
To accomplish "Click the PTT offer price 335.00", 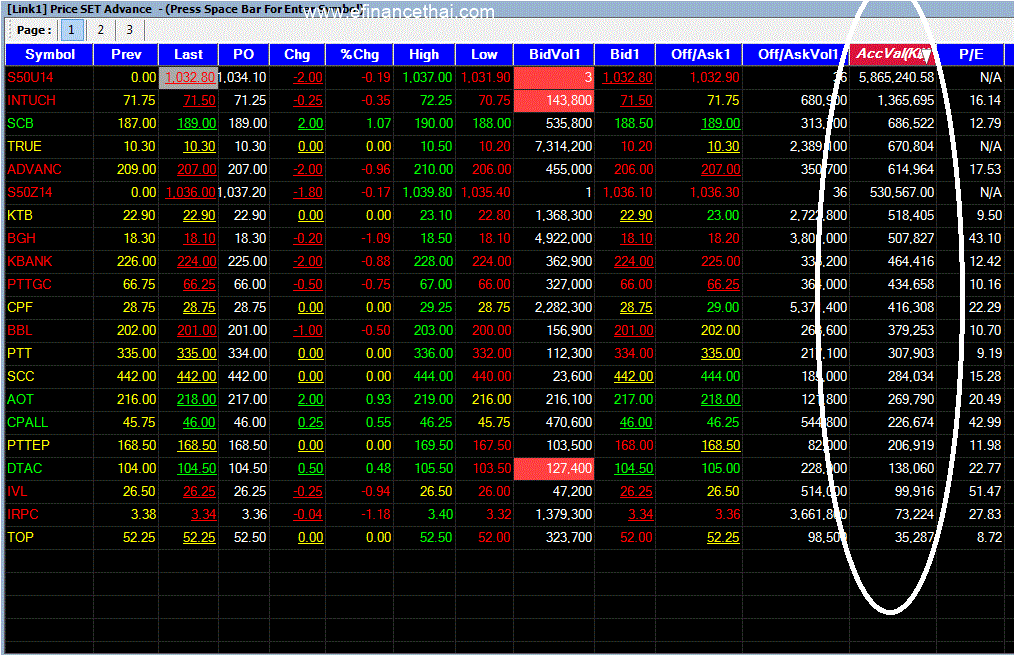I will click(720, 354).
